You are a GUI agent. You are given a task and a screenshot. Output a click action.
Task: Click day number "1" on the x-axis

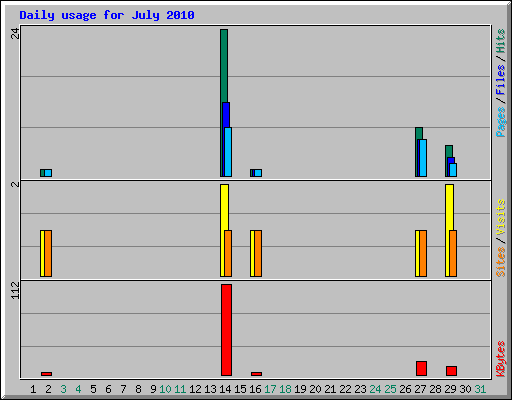(33, 389)
